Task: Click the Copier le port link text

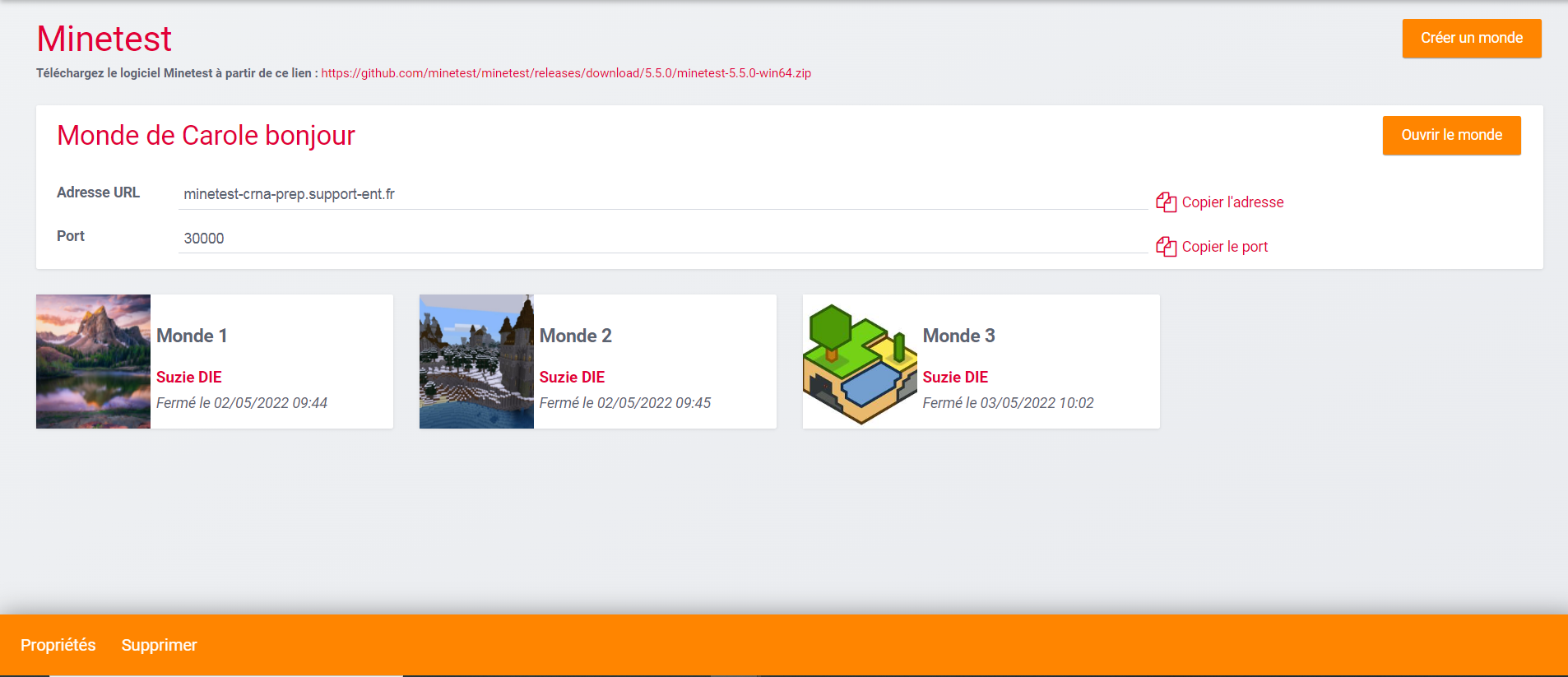Action: pos(1224,247)
